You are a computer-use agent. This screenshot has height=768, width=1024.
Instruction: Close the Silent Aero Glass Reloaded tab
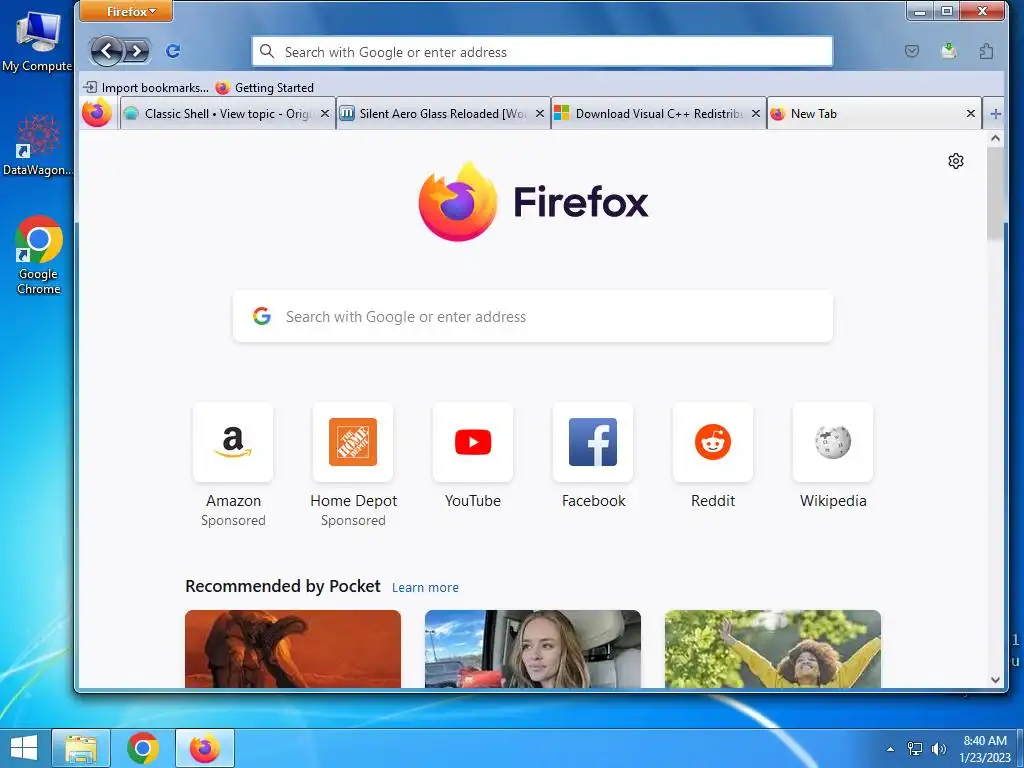click(x=540, y=114)
